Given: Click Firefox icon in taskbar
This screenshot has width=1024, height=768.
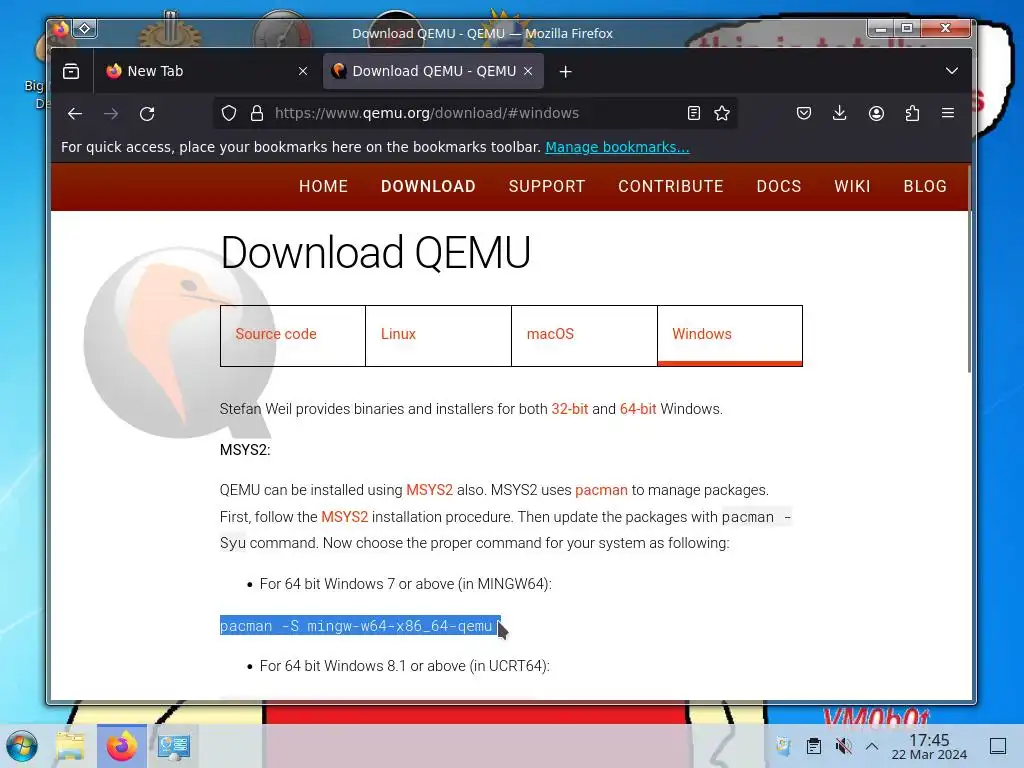Looking at the screenshot, I should tap(121, 746).
